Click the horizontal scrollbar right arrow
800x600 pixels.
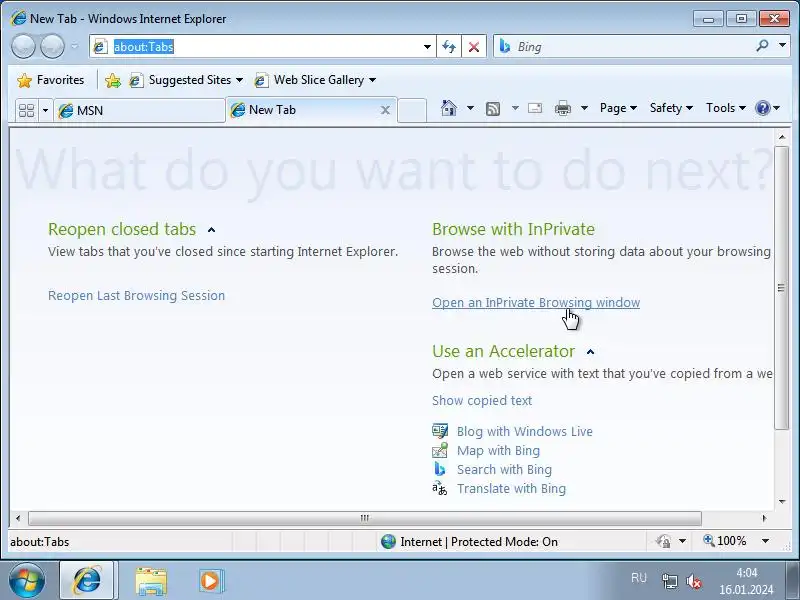[x=764, y=518]
